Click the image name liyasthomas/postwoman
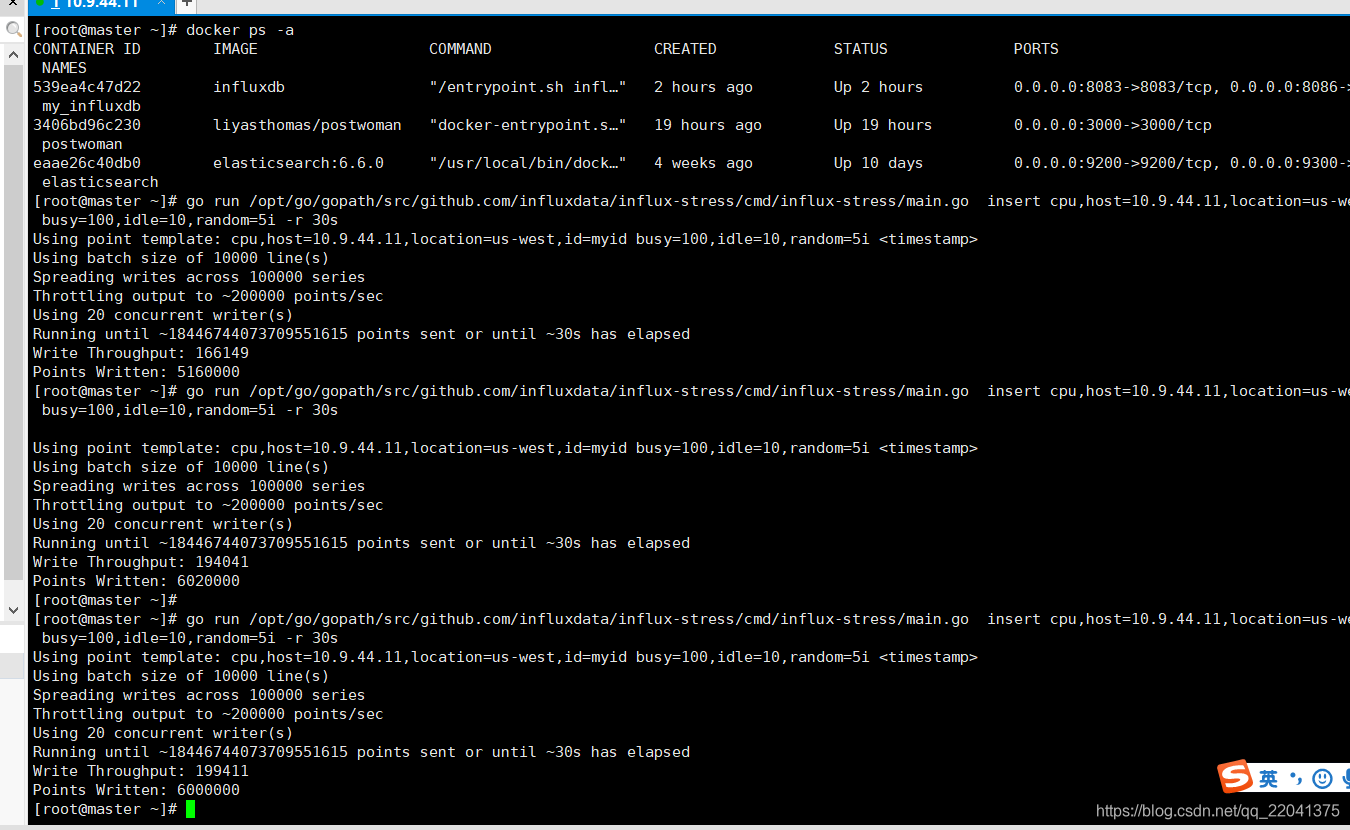The height and width of the screenshot is (830, 1350). tap(307, 125)
